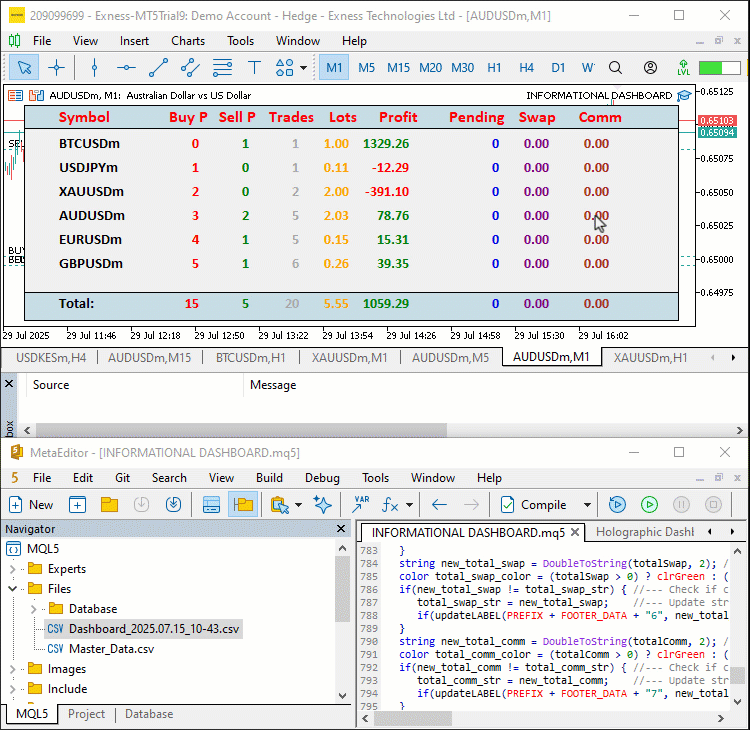750x730 pixels.
Task: Switch chart to M30 timeframe
Action: (463, 67)
